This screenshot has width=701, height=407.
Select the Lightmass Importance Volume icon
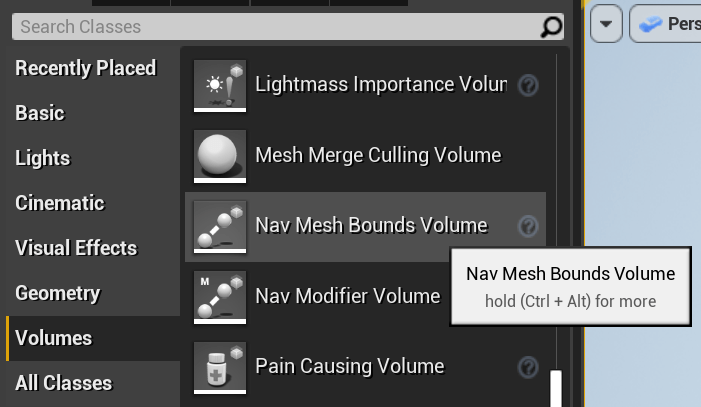(x=220, y=85)
